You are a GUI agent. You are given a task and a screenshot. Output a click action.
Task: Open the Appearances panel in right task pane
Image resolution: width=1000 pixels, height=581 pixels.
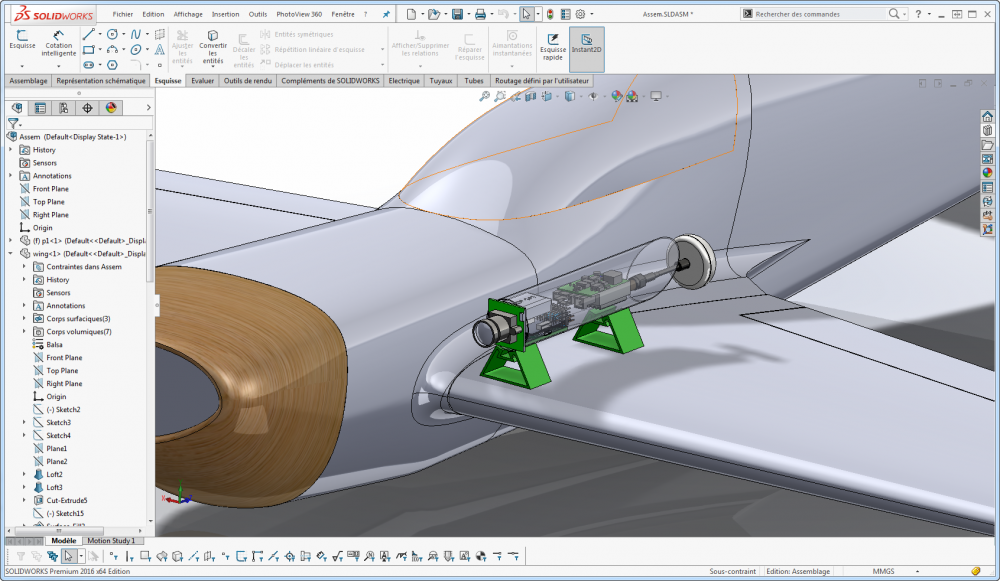(987, 172)
